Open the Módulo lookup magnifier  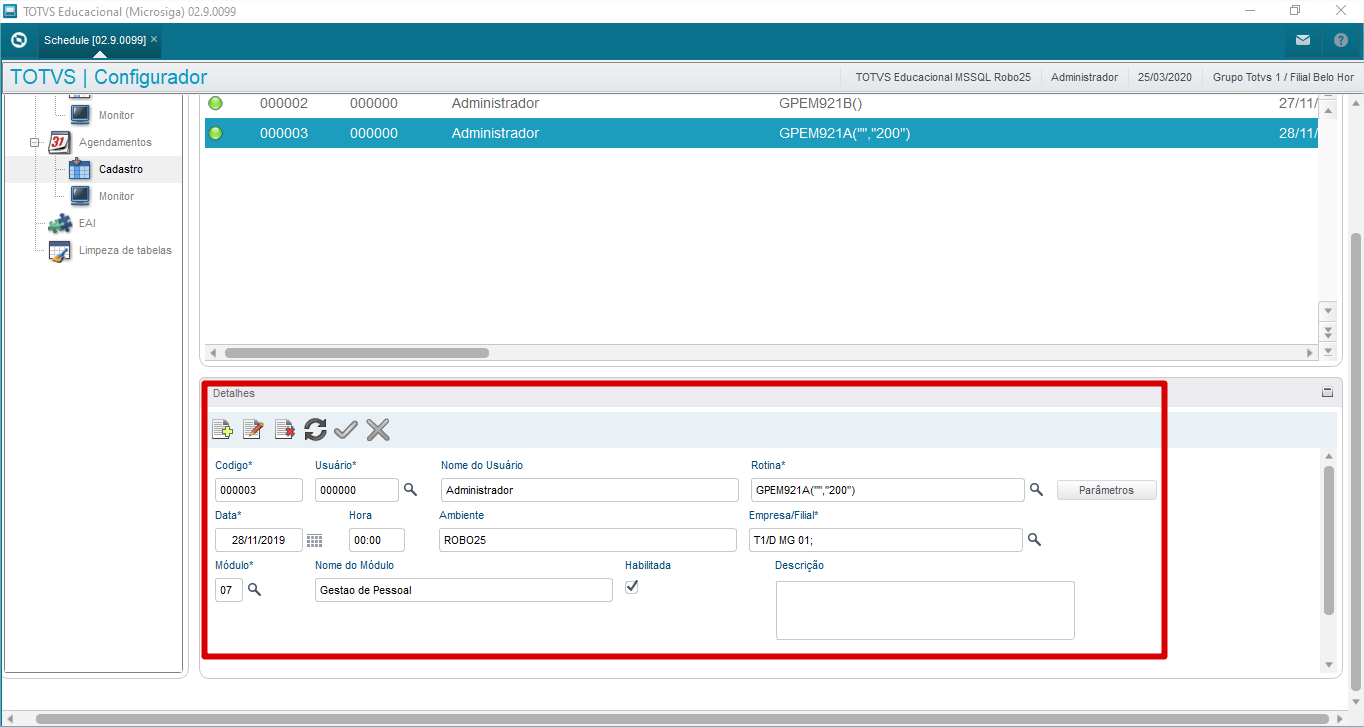pyautogui.click(x=254, y=590)
